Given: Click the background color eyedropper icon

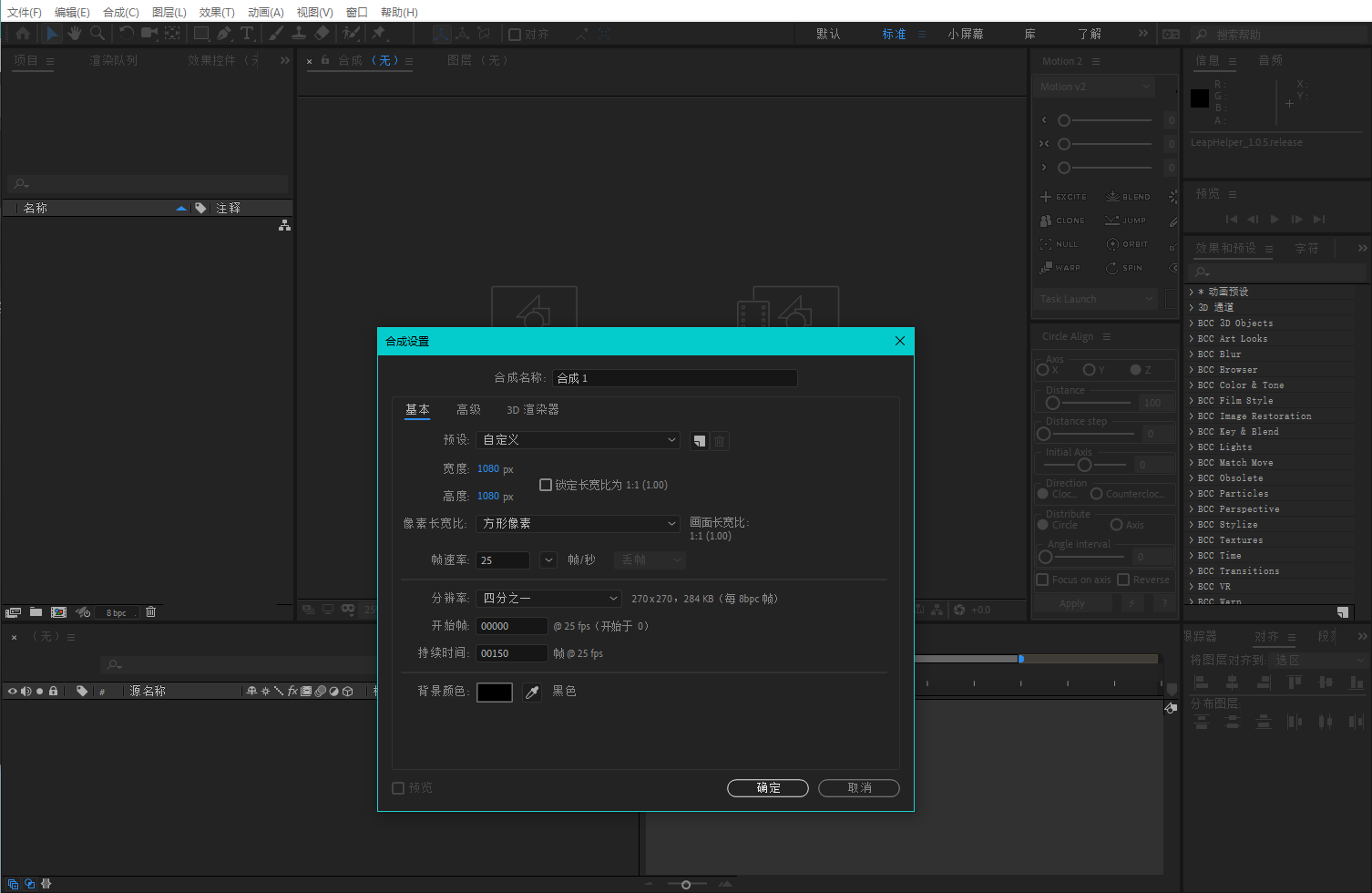Looking at the screenshot, I should (x=533, y=693).
